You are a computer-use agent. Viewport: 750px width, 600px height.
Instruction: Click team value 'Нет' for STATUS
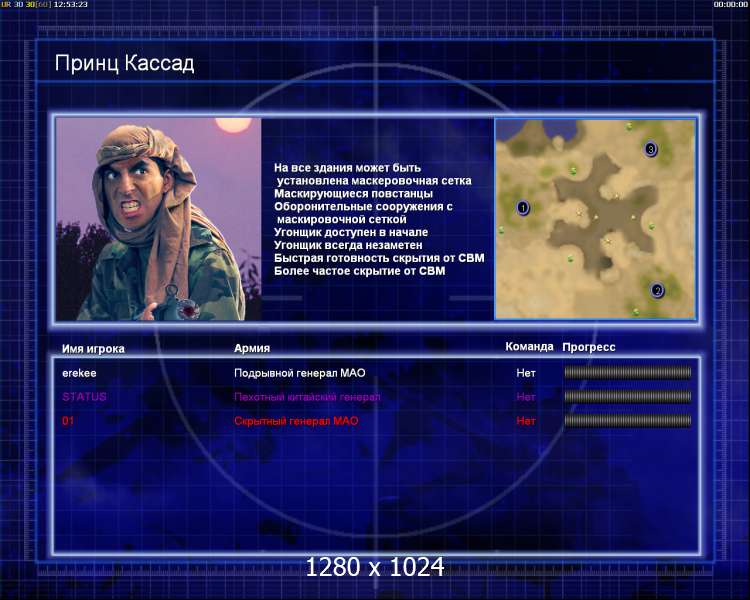point(526,397)
